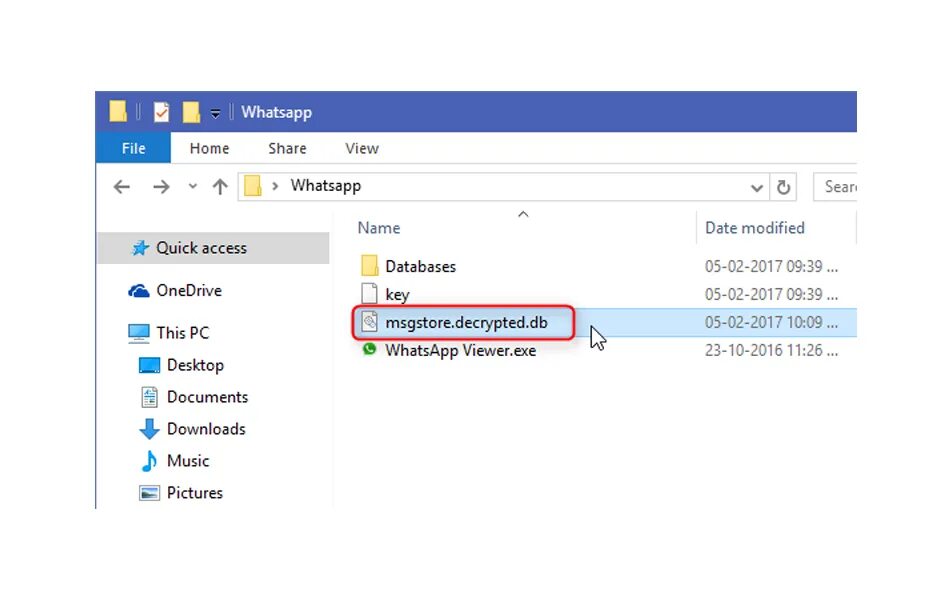This screenshot has width=952, height=600.
Task: Click the Desktop icon in sidebar
Action: click(x=149, y=365)
